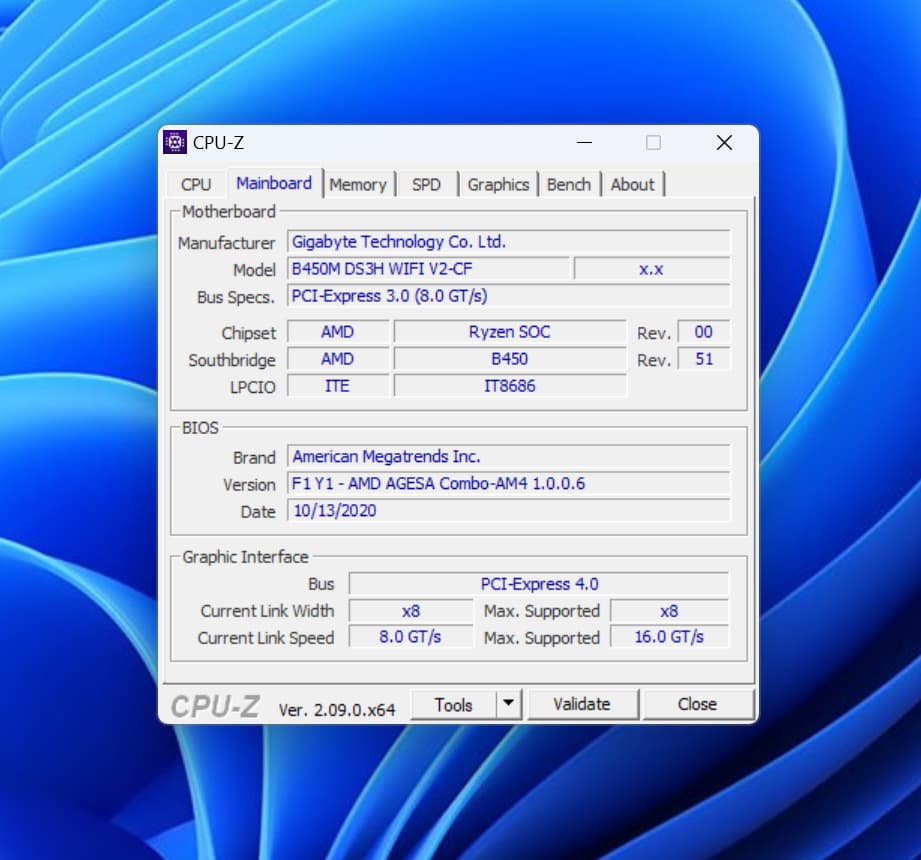Click the Current Link Speed value 8.0 GT/s

coord(411,637)
